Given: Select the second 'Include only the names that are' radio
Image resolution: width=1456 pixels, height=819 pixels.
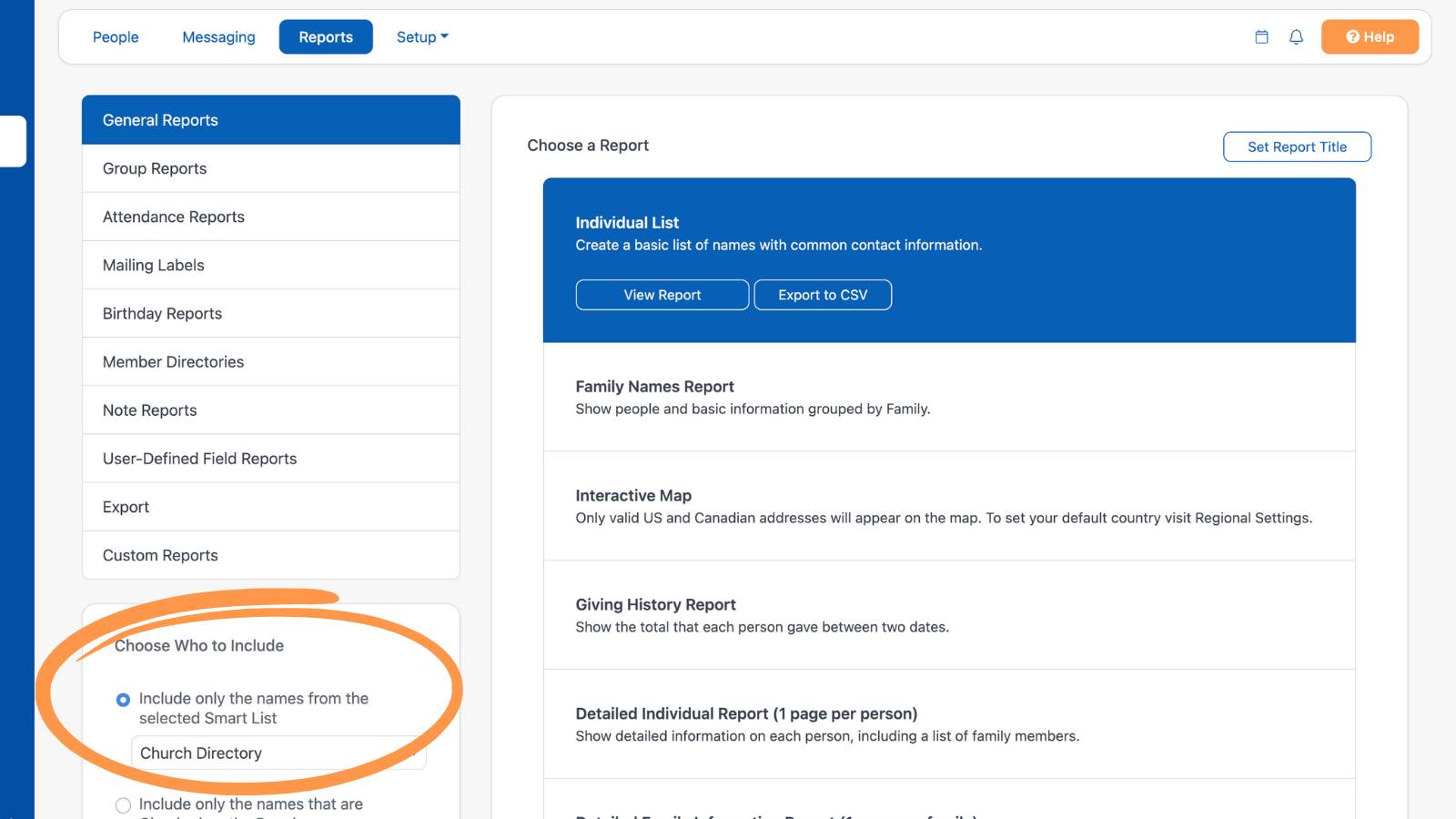Looking at the screenshot, I should [x=123, y=805].
